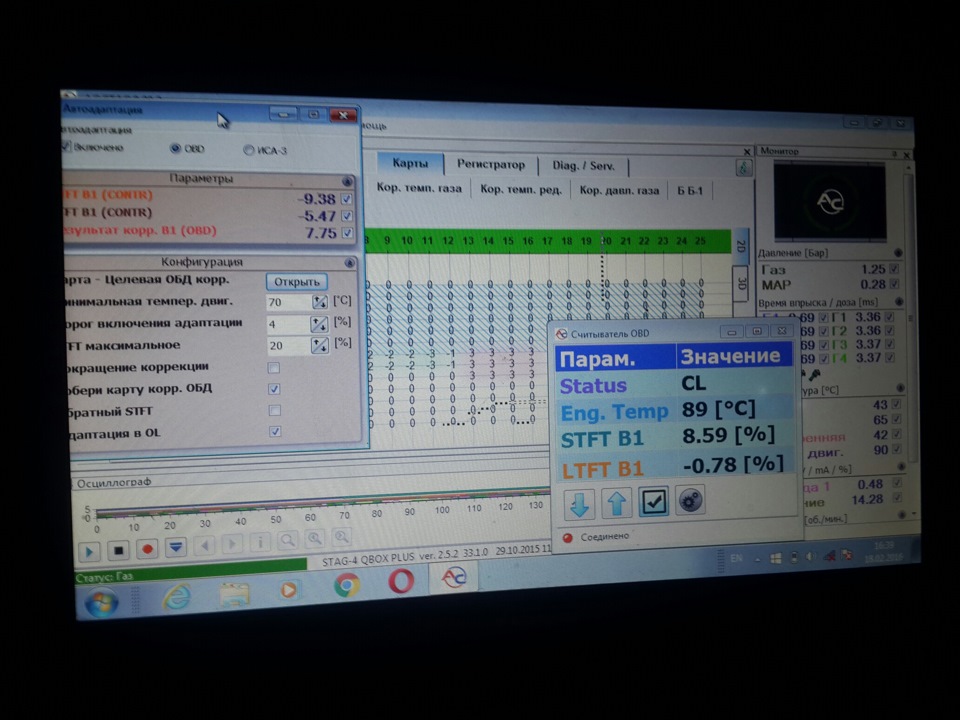Click the AC STAG taskbar icon
Screen dimensions: 960x720
point(454,577)
